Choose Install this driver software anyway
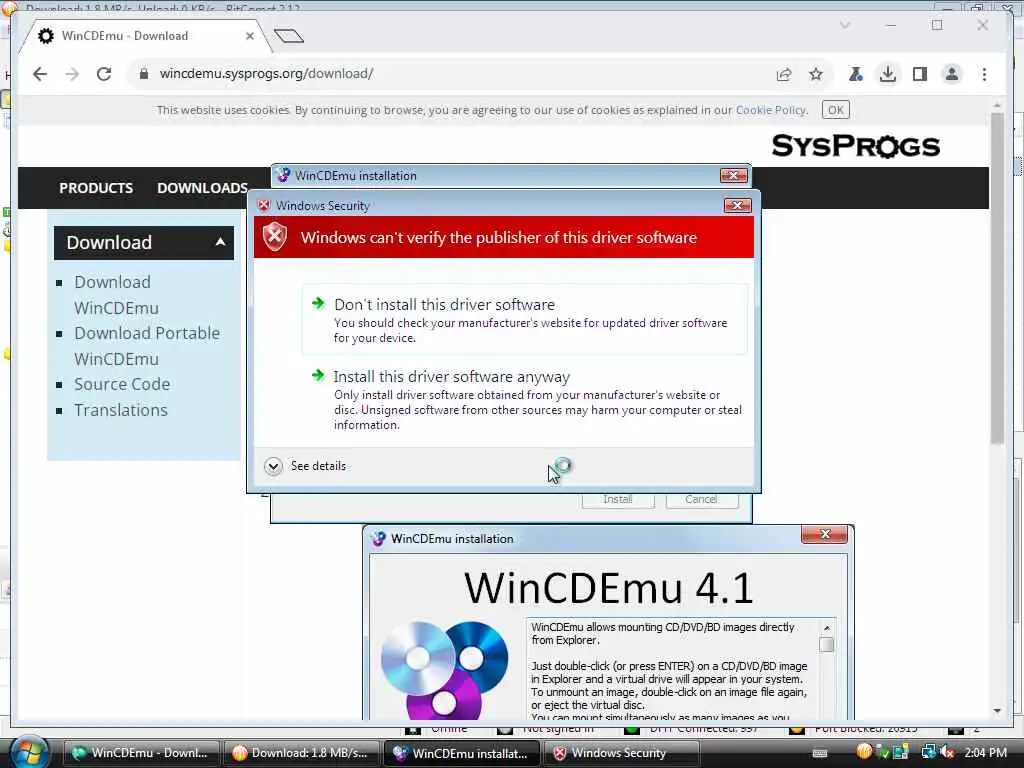Image resolution: width=1024 pixels, height=768 pixels. tap(524, 400)
